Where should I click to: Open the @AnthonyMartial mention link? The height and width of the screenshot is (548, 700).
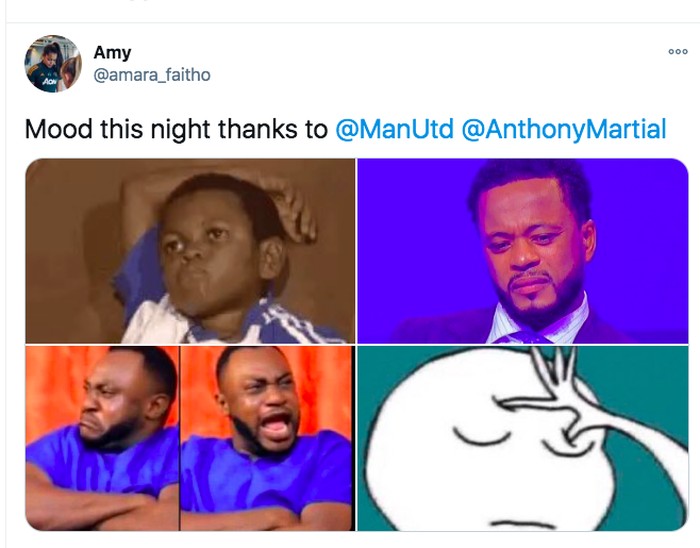pos(563,130)
